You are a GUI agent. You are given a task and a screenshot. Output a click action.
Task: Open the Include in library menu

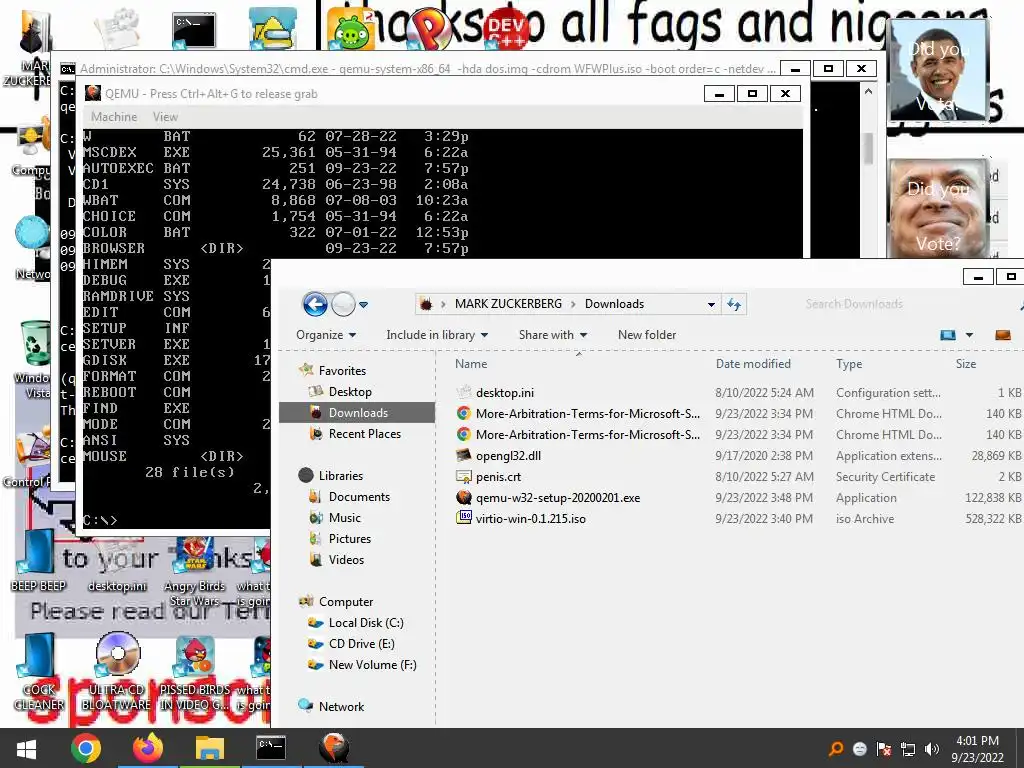(x=437, y=335)
